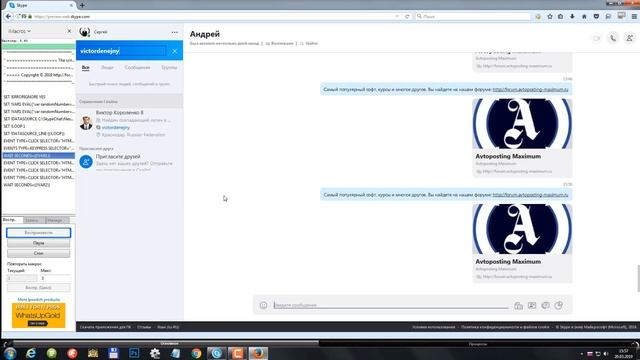
Task: Open the Firefox downloads arrow
Action: click(x=572, y=16)
